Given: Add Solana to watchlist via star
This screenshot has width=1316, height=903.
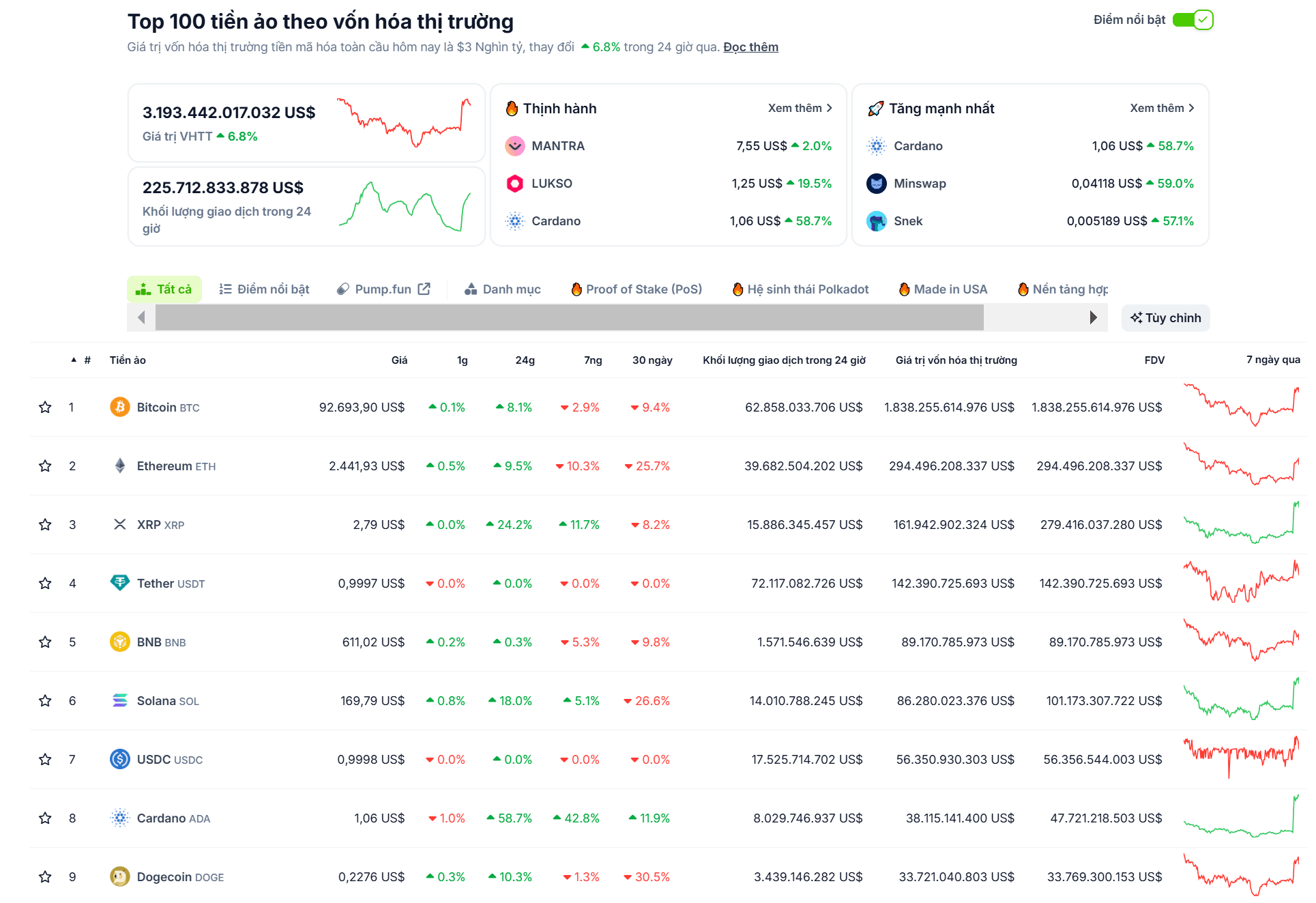Looking at the screenshot, I should point(45,701).
